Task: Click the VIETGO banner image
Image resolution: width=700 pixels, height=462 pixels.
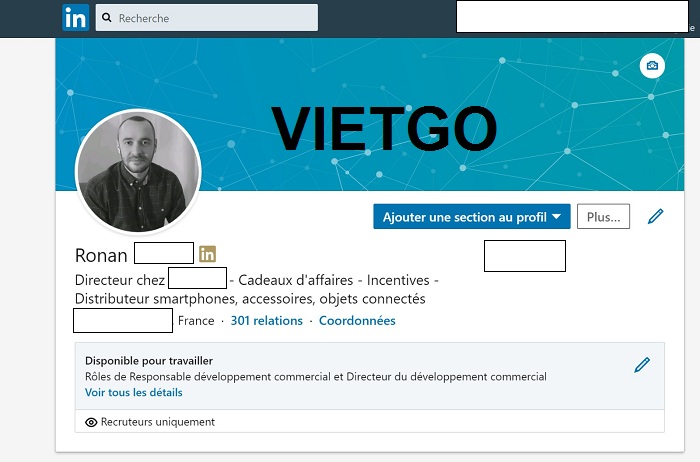Action: pos(384,128)
